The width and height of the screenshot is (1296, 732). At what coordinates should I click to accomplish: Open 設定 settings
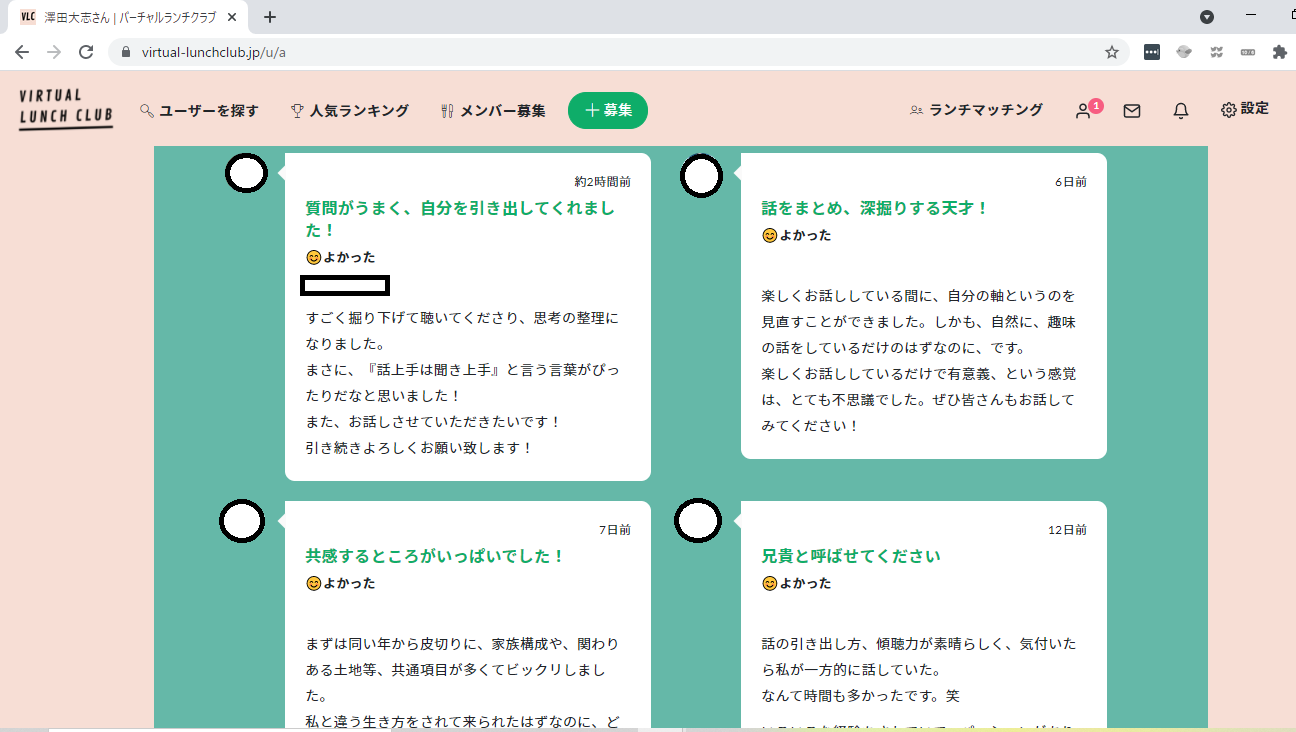1245,109
